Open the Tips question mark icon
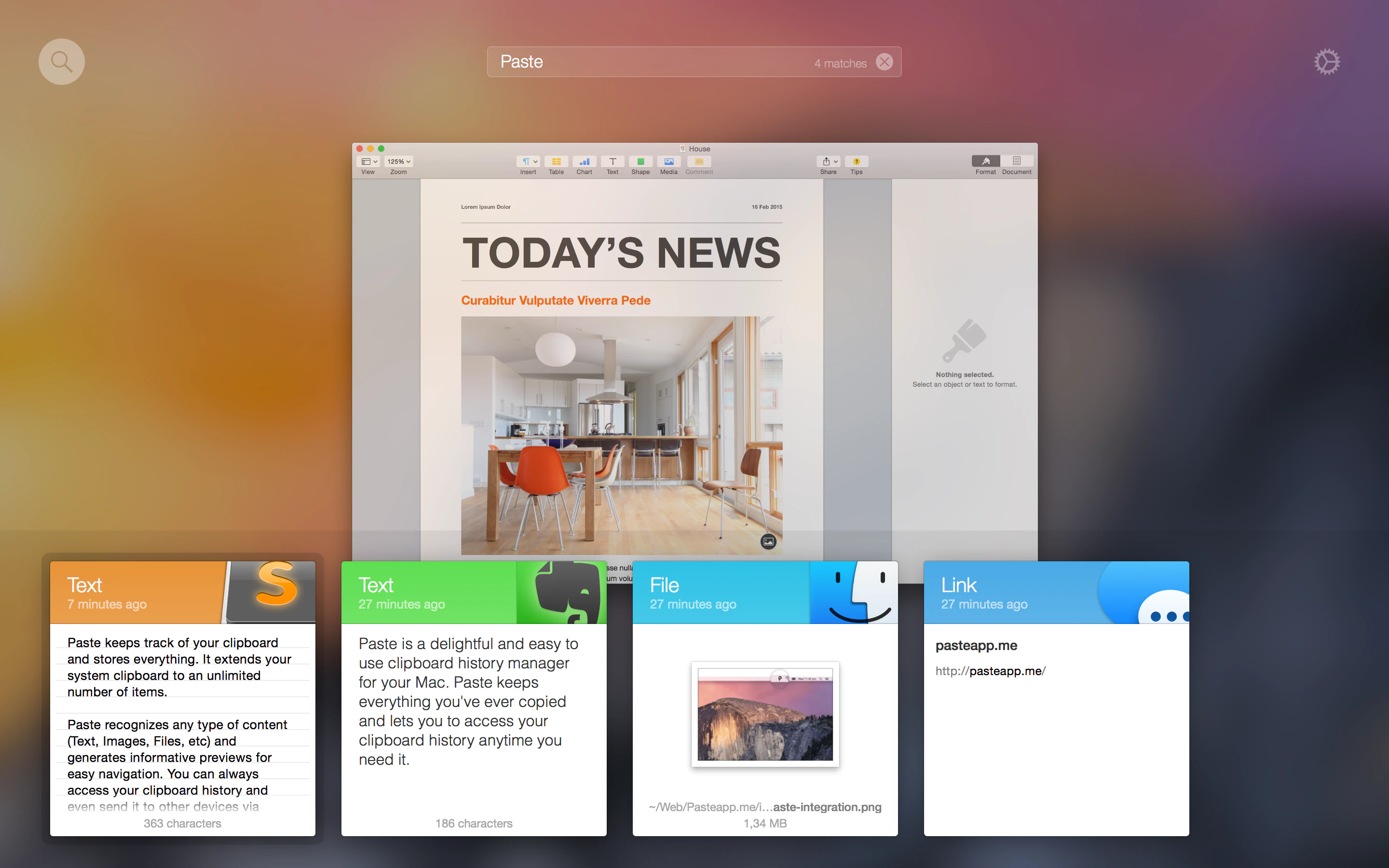 pos(856,162)
